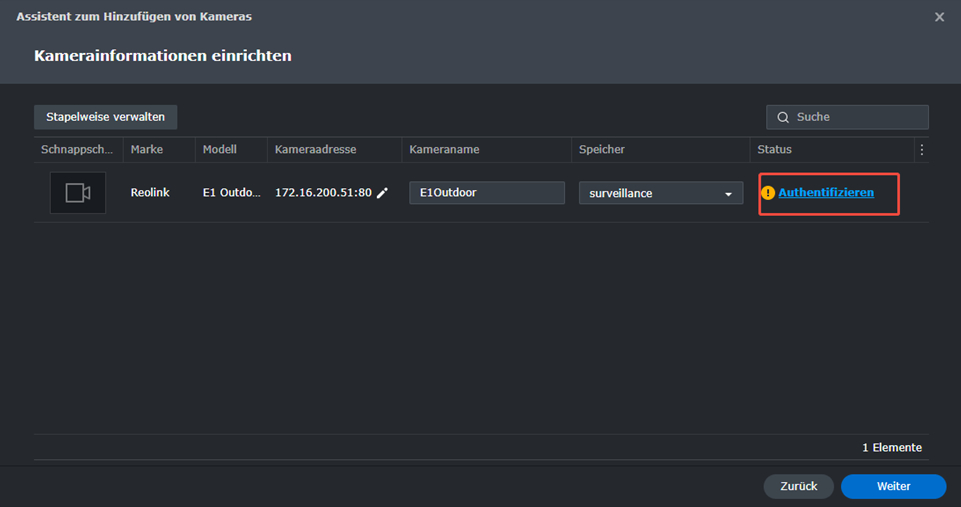
Task: Click the yellow warning icon beside Authentifizieren
Action: [768, 193]
